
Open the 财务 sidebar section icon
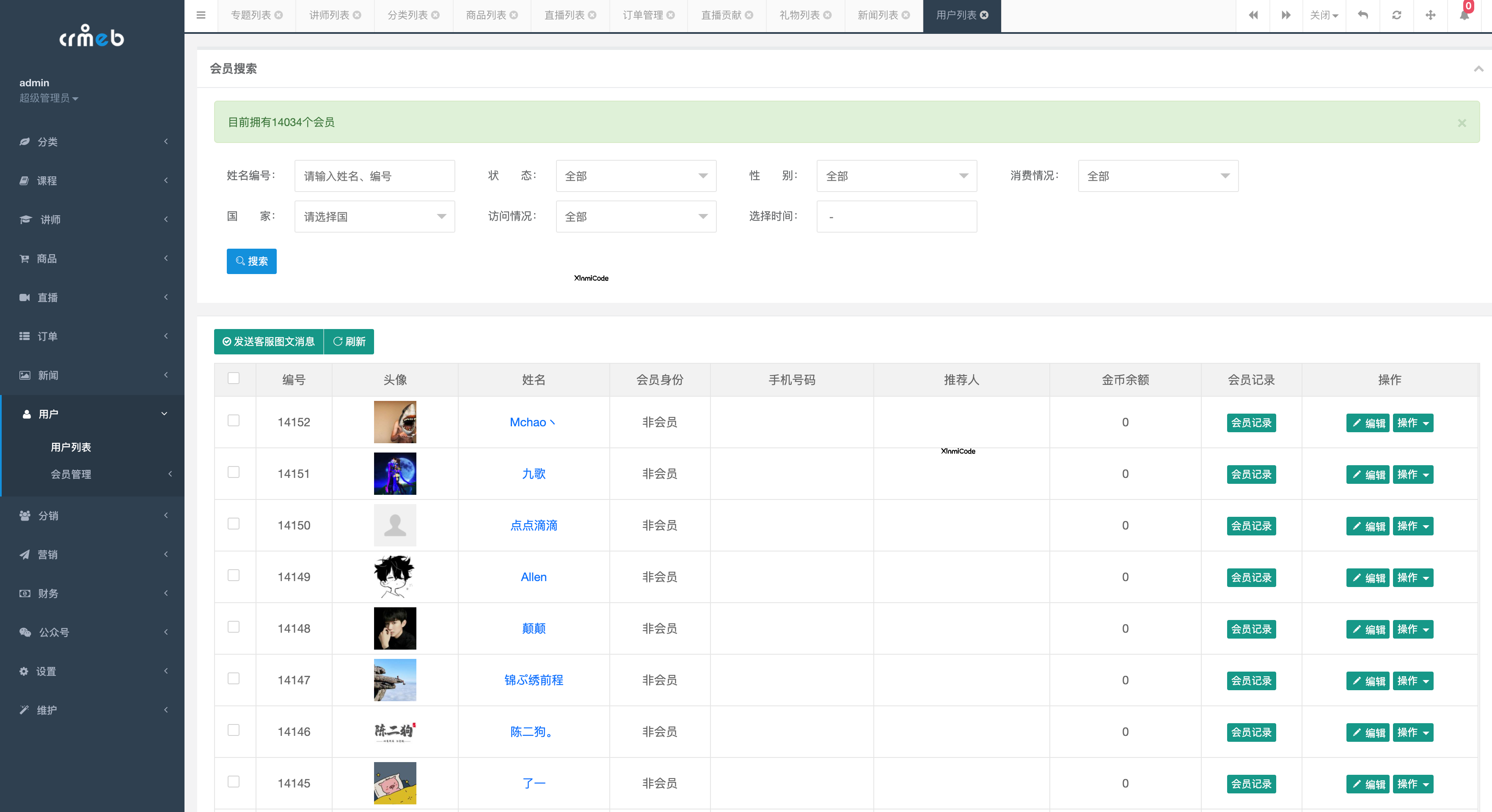point(25,593)
